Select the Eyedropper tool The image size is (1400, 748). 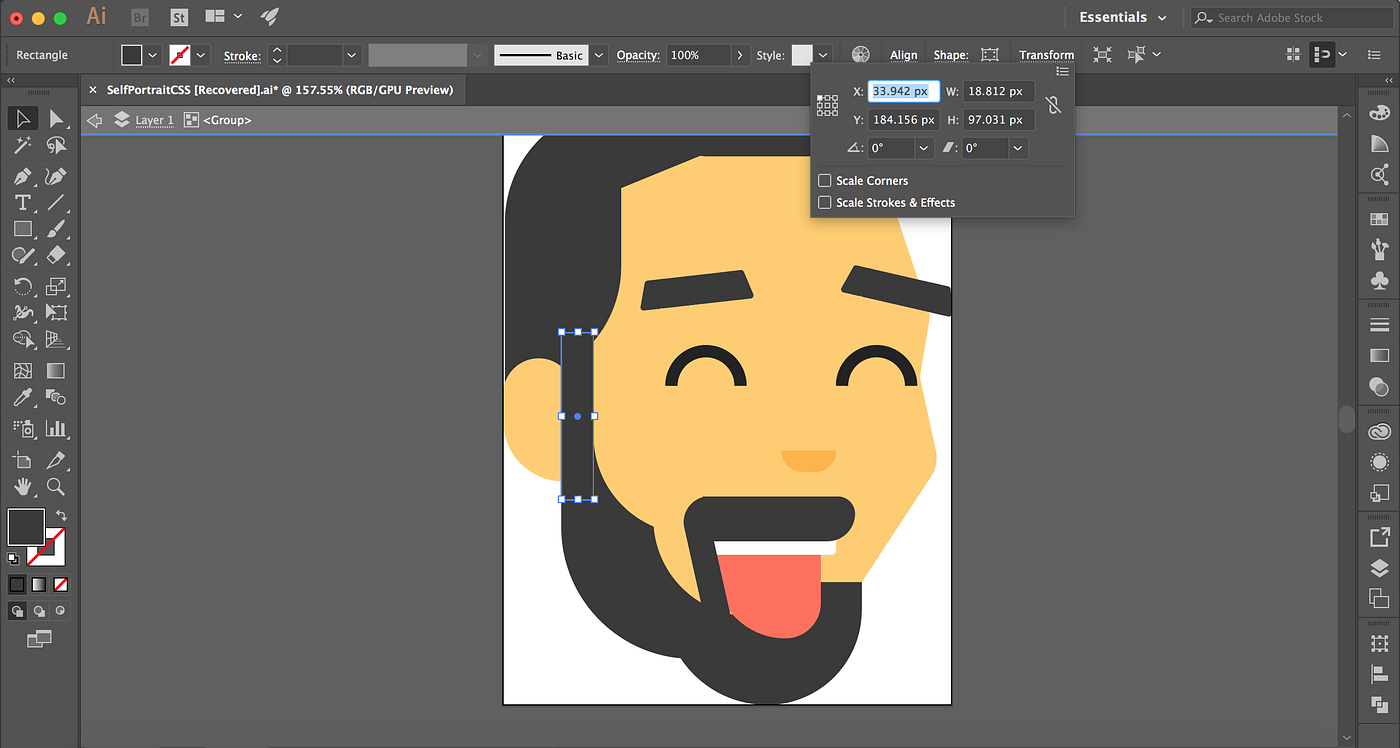point(22,398)
